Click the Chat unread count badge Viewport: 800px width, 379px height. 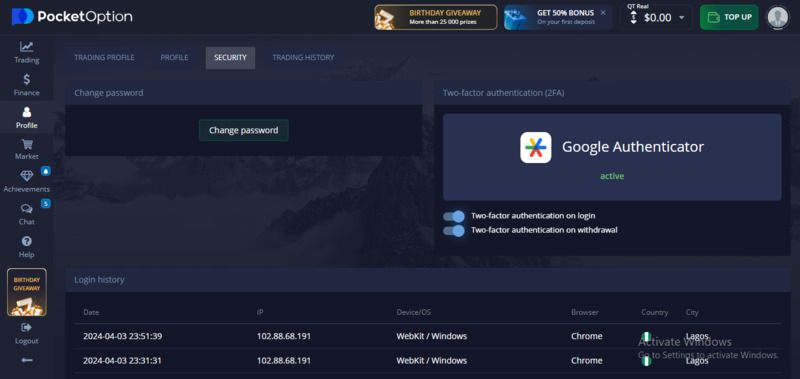click(x=45, y=204)
